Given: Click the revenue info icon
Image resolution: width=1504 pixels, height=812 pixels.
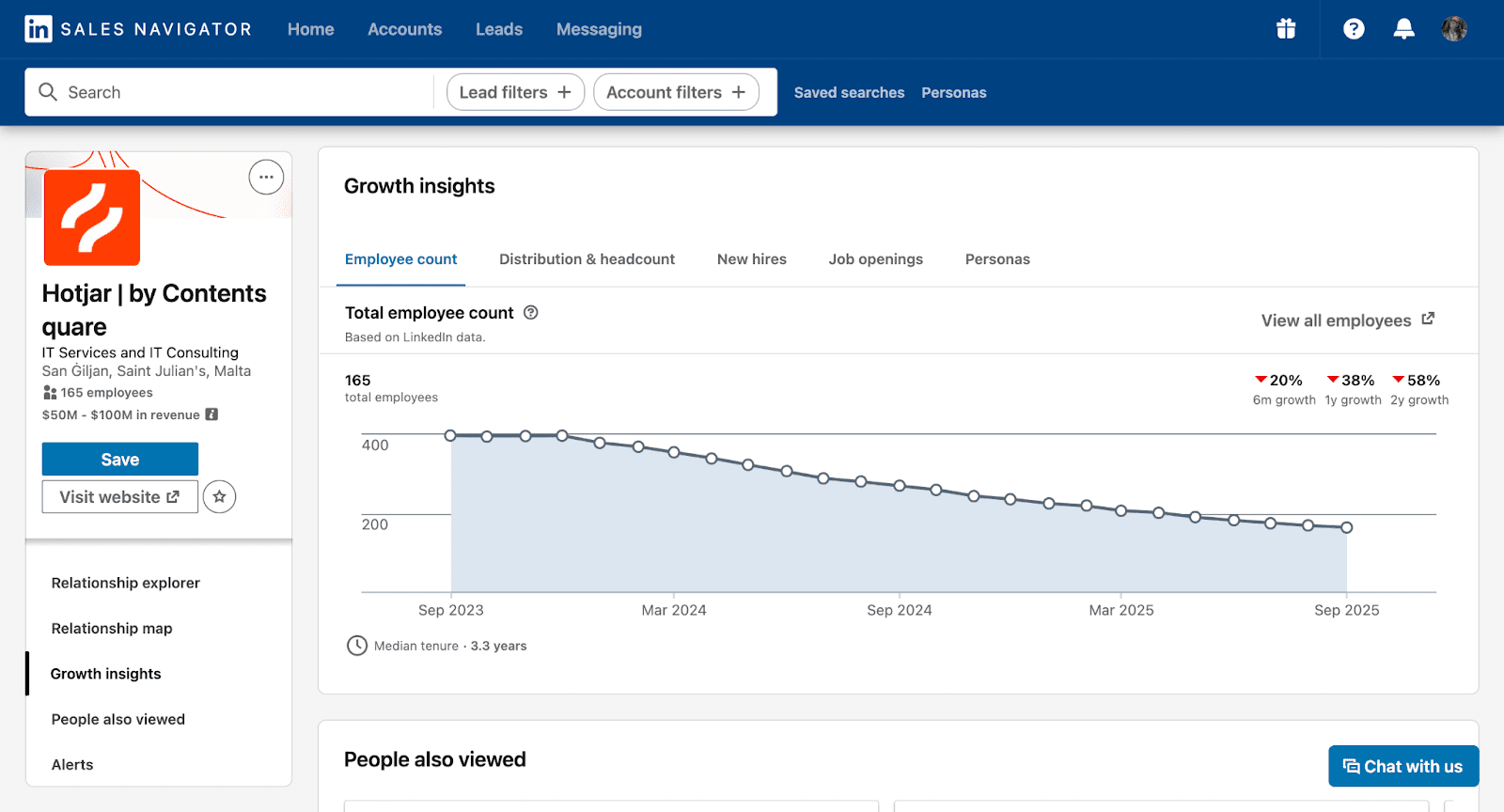Looking at the screenshot, I should tap(212, 414).
